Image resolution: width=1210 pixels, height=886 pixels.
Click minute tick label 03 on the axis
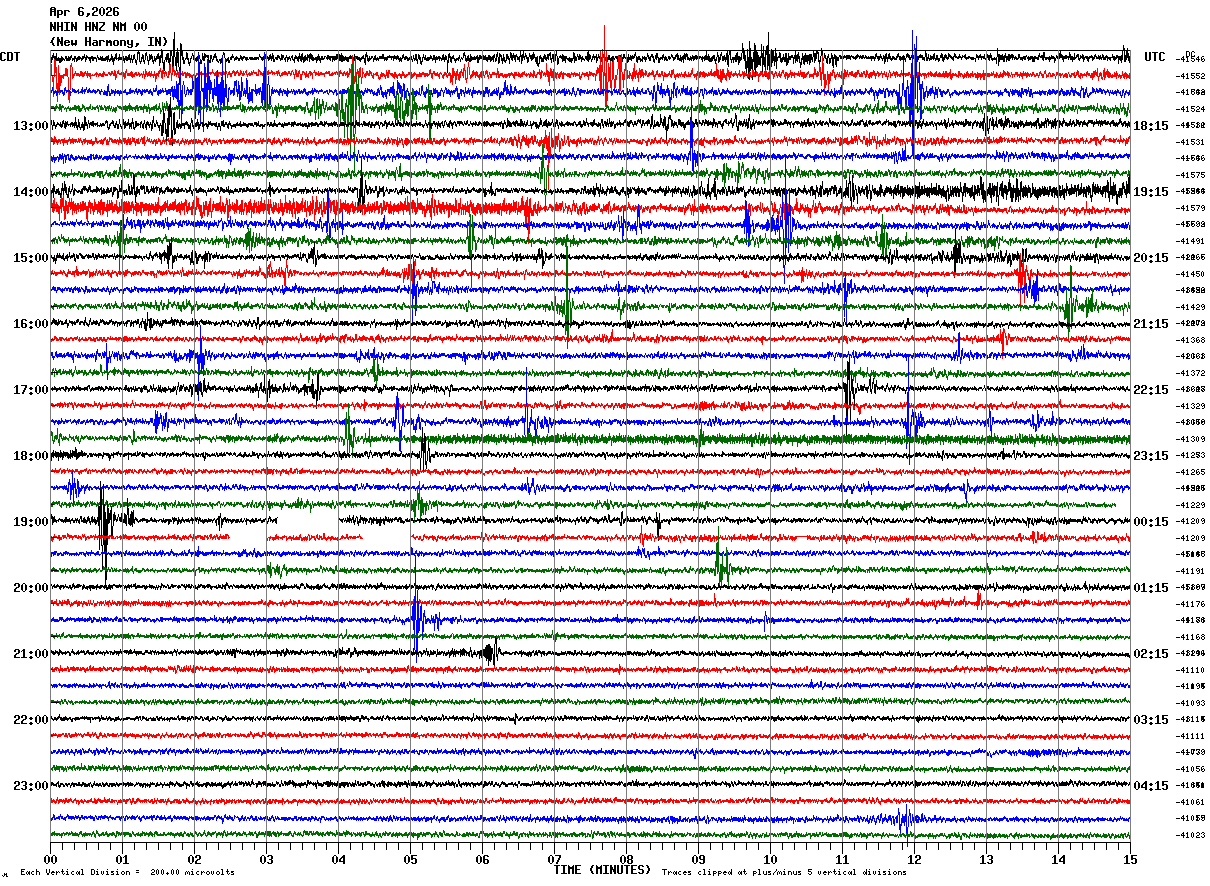pyautogui.click(x=266, y=859)
